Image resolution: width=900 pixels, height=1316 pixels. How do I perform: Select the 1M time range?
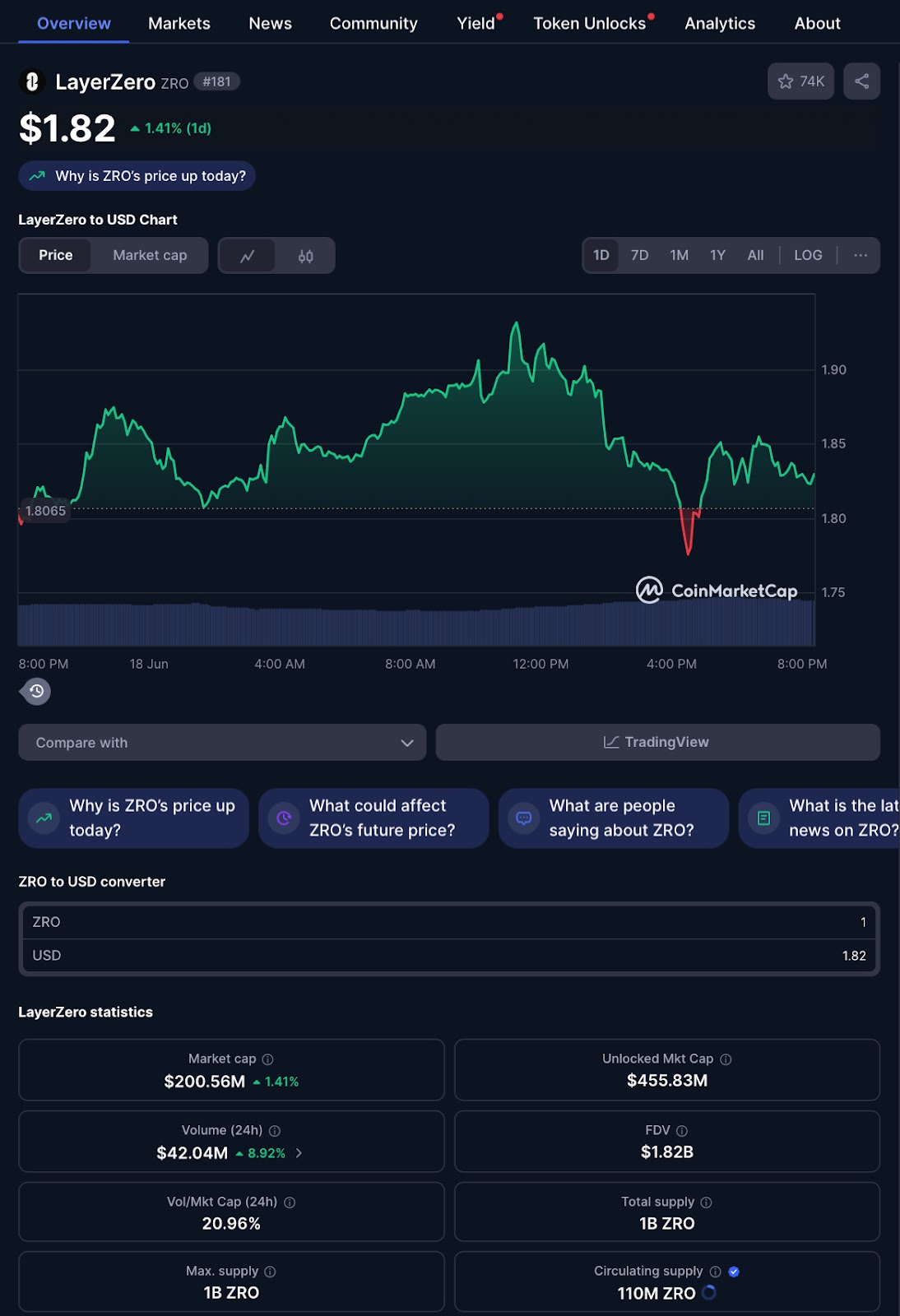[x=679, y=255]
